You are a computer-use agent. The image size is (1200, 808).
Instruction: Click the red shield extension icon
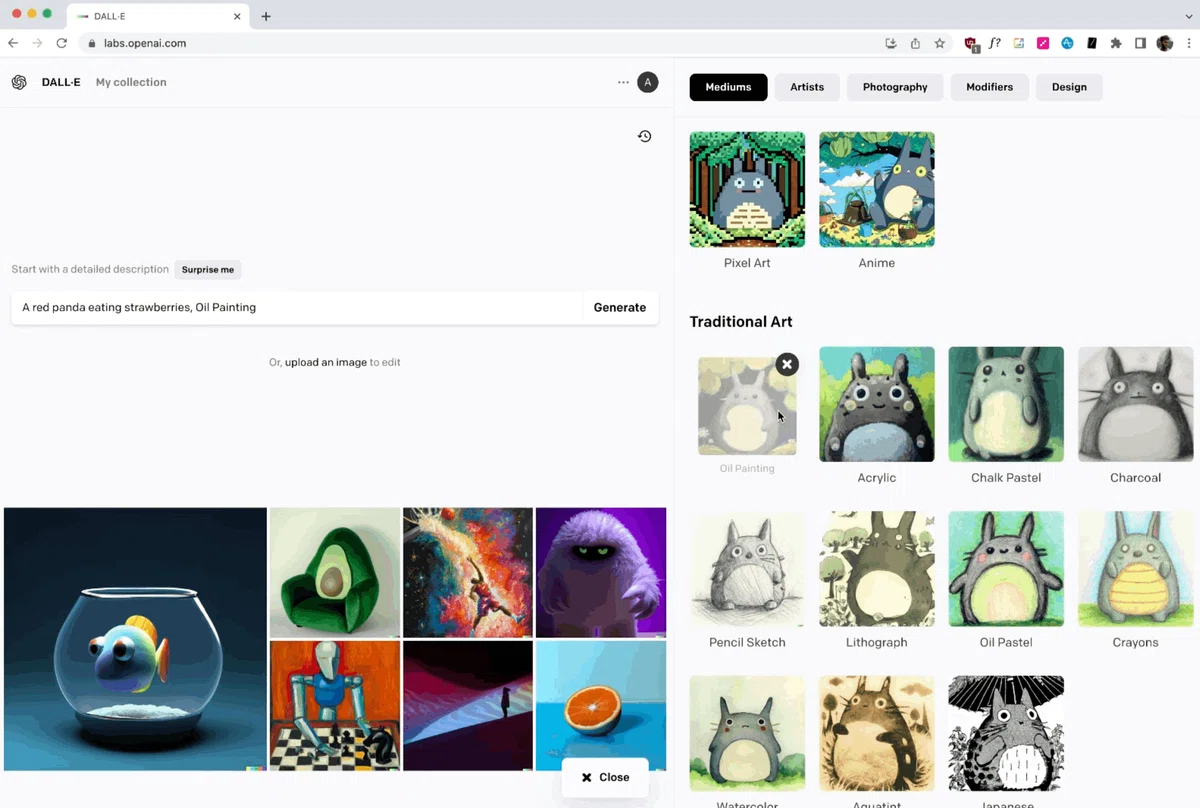pyautogui.click(x=971, y=43)
